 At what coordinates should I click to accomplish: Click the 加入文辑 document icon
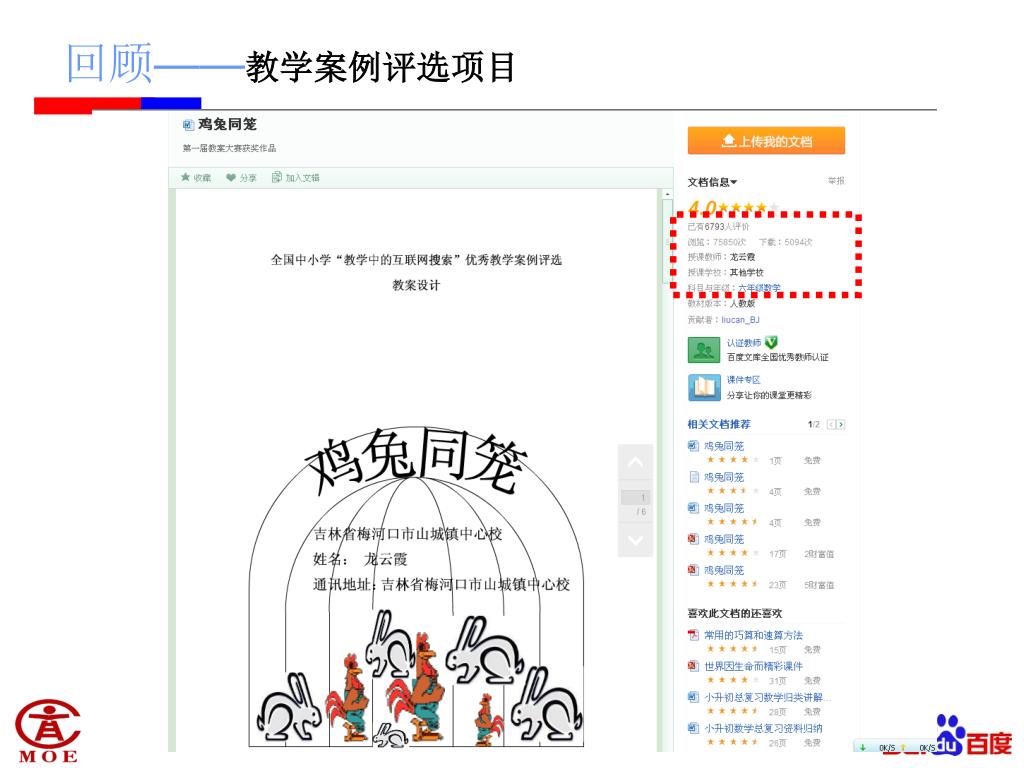[276, 177]
